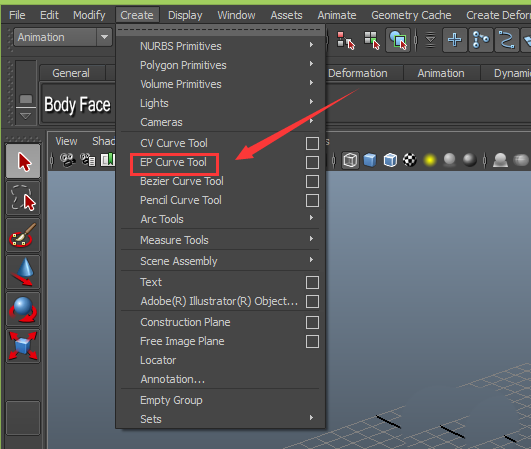Open Text options box
The height and width of the screenshot is (449, 531).
(x=312, y=282)
